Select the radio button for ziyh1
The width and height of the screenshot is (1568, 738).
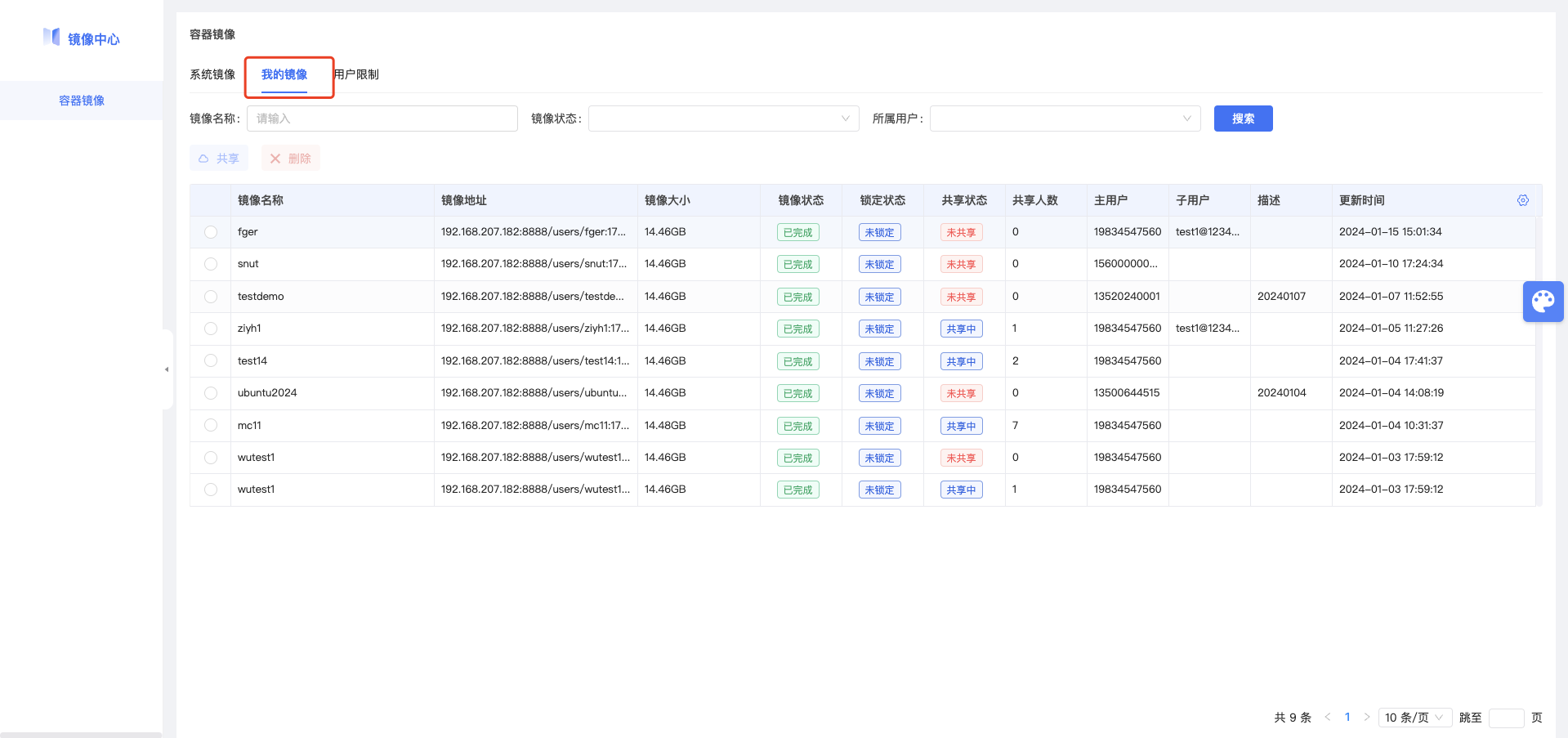(x=211, y=329)
